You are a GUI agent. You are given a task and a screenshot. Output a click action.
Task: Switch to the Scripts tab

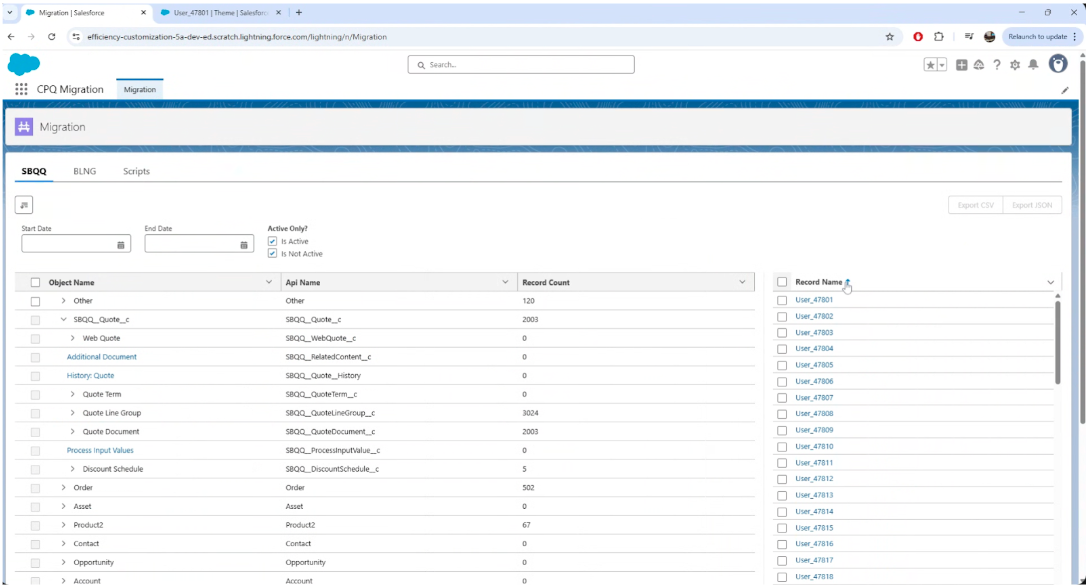tap(136, 171)
